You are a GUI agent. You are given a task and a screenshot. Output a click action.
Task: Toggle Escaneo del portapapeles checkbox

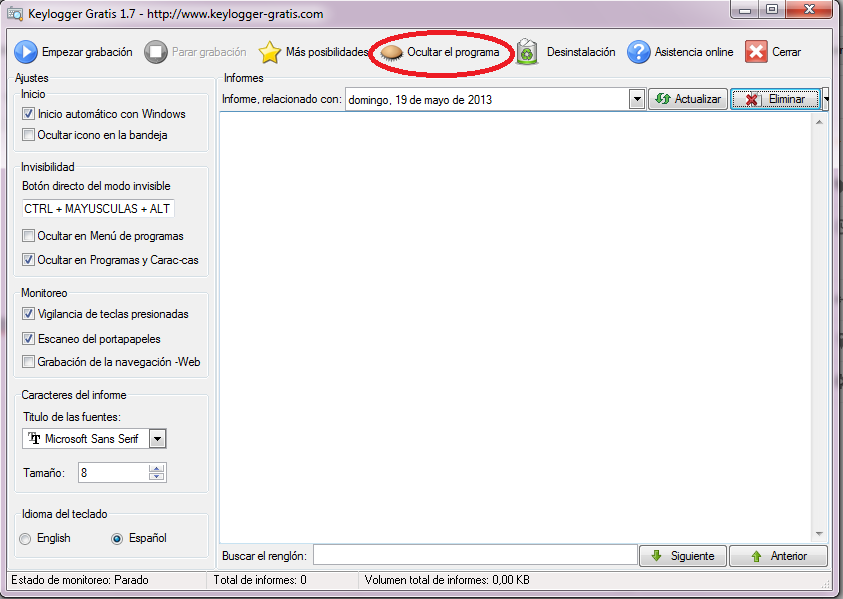click(x=28, y=339)
